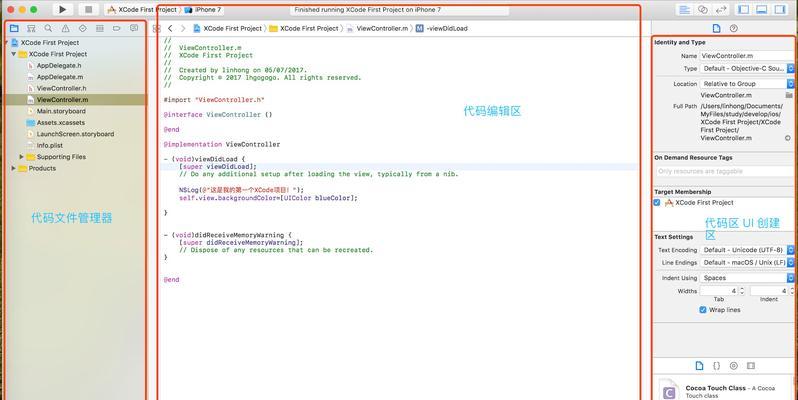Open the Find navigator magnifier icon
This screenshot has height=400, width=798.
(48, 28)
